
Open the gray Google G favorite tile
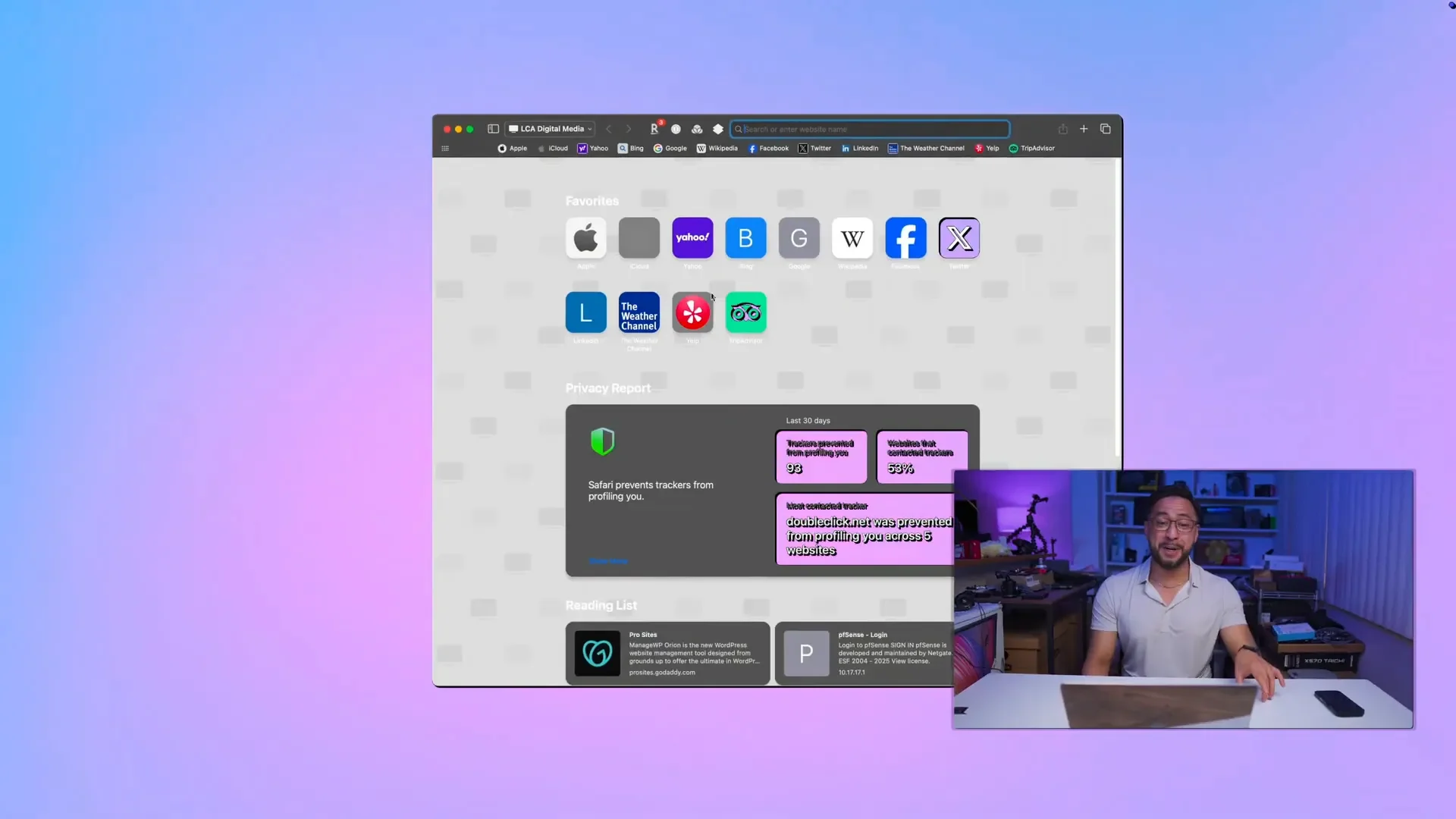pyautogui.click(x=799, y=238)
